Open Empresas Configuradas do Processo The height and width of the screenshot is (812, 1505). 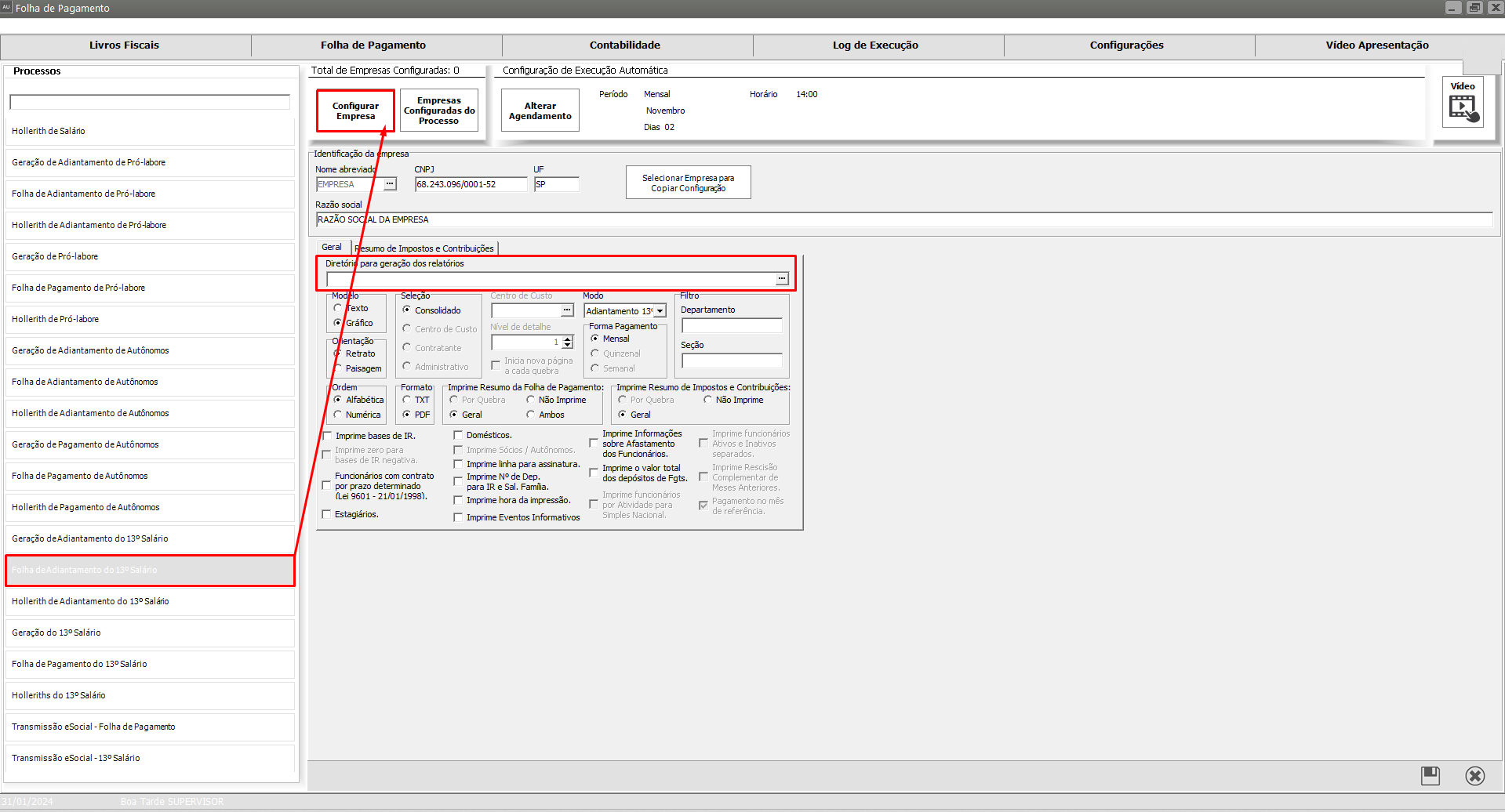439,111
